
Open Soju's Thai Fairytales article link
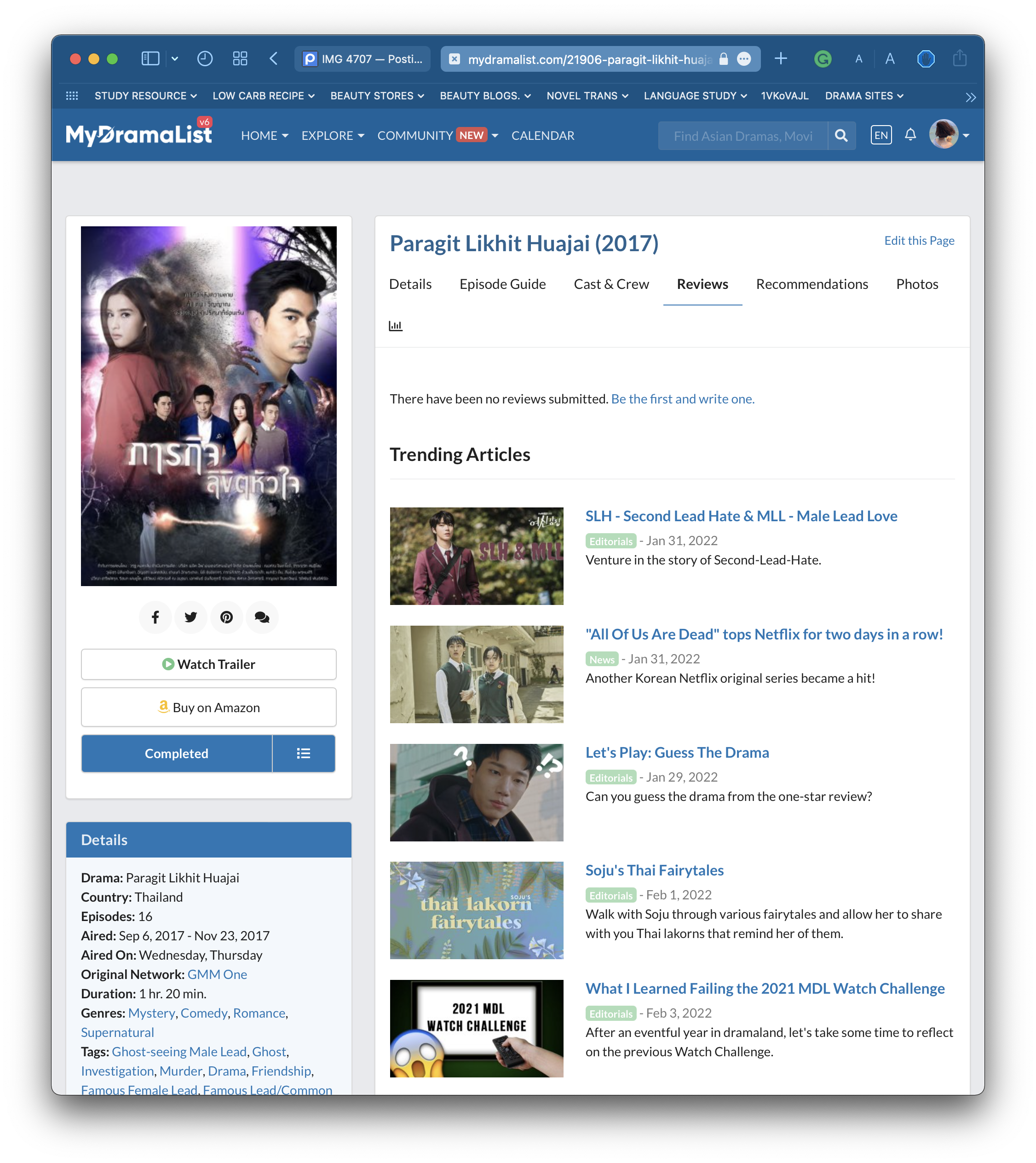655,870
